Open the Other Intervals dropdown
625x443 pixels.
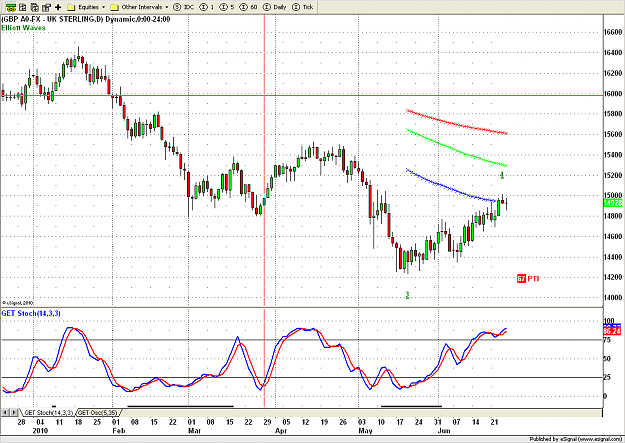tap(139, 7)
